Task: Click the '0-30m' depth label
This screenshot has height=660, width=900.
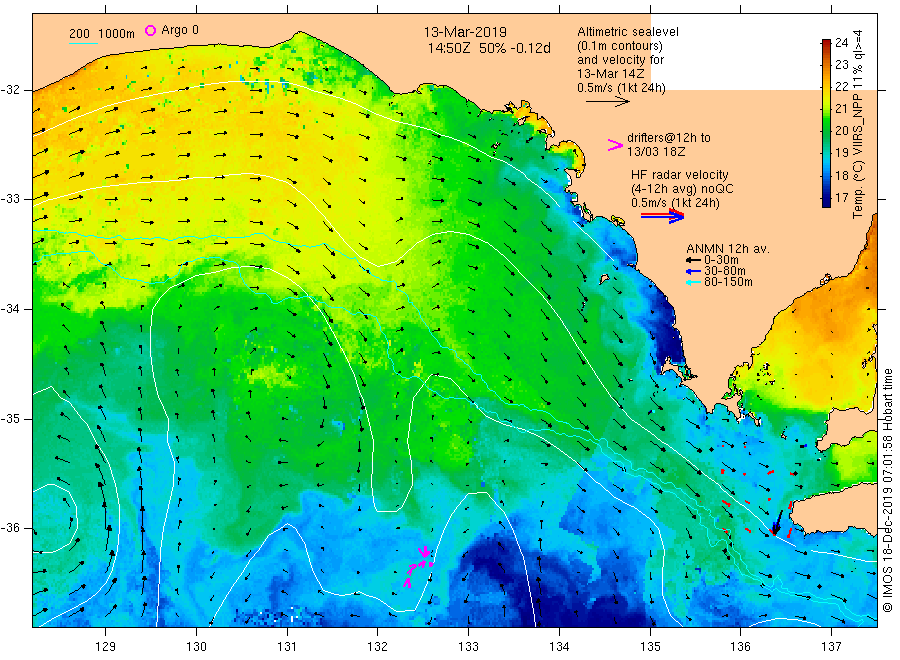Action: [x=721, y=260]
